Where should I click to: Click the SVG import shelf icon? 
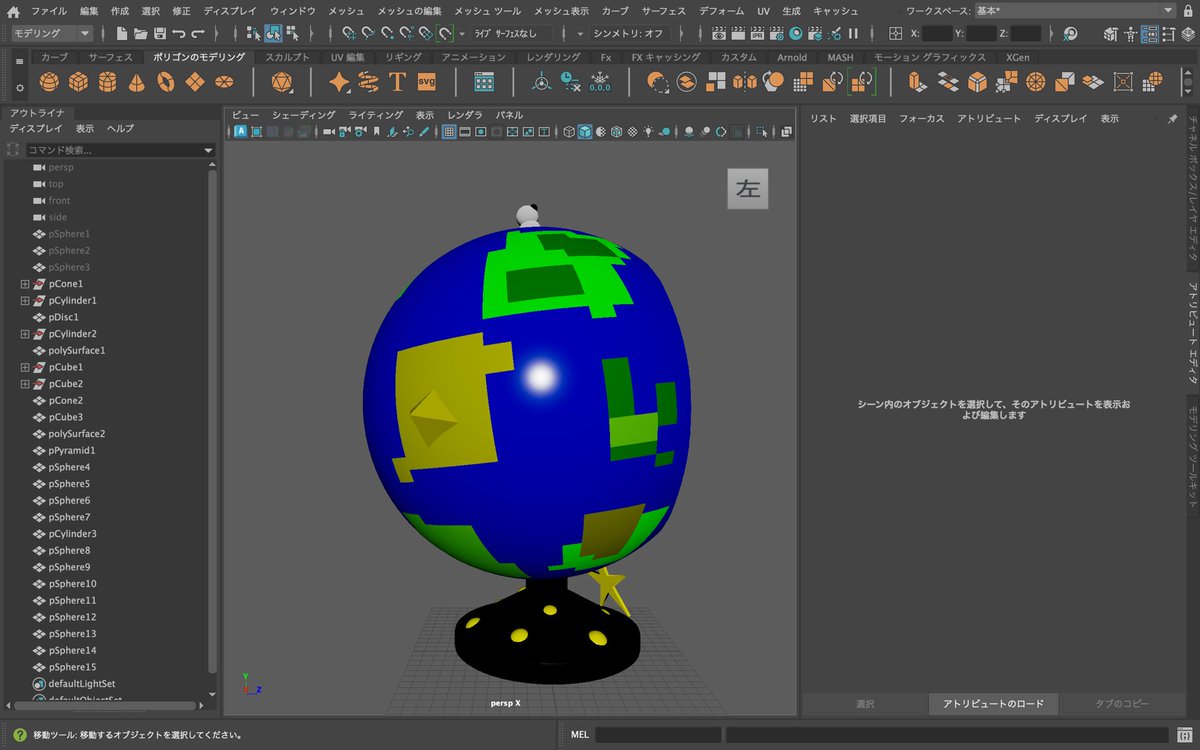tap(427, 82)
